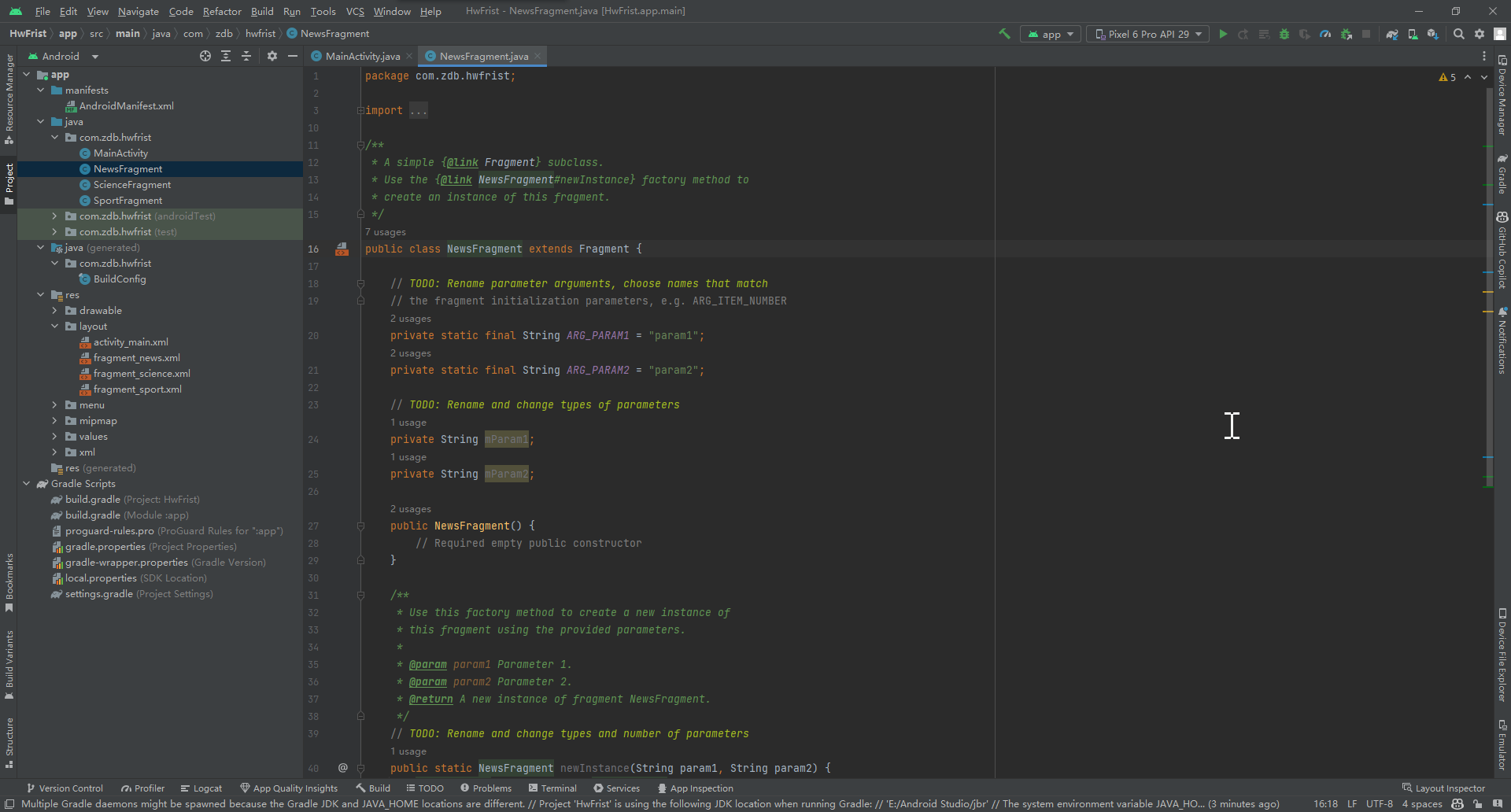Hide project panel with minus icon
Screen dimensions: 1511x812
(x=293, y=56)
